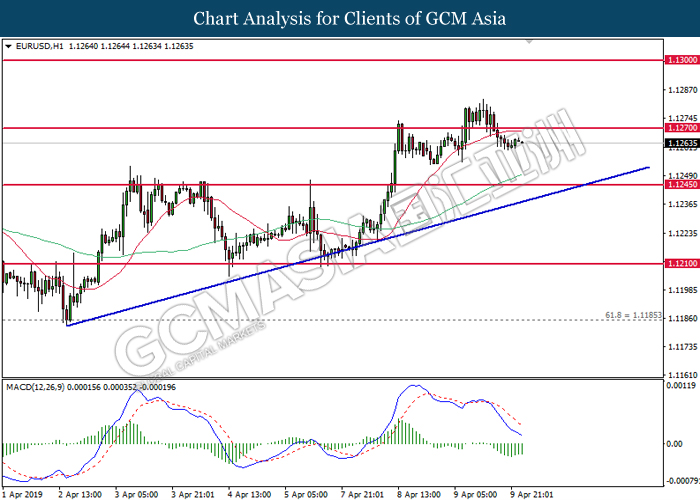700x500 pixels.
Task: Click the 1.11985 price axis value
Action: pyautogui.click(x=683, y=290)
